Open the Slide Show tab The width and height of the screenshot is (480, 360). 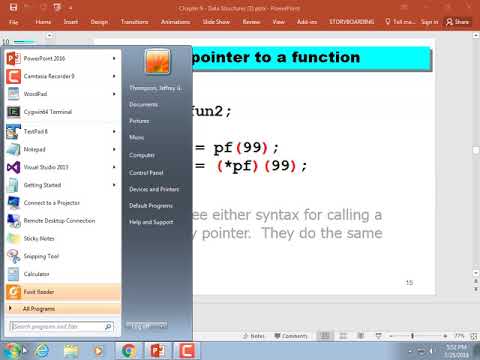click(216, 22)
